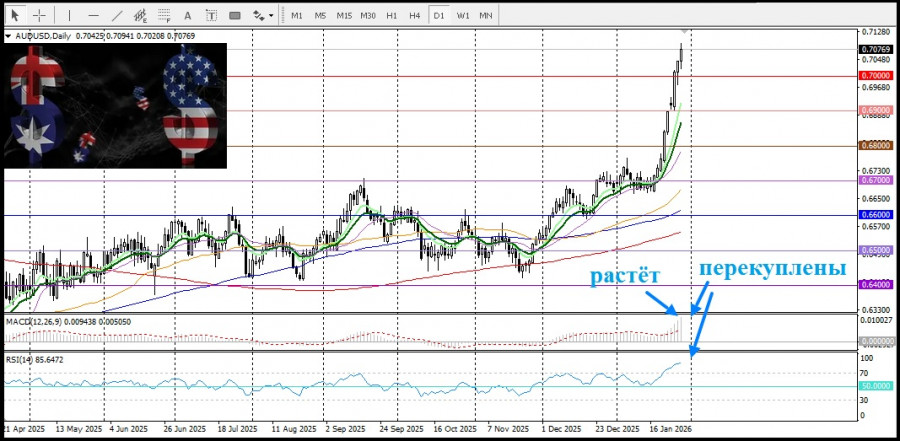Image resolution: width=900 pixels, height=441 pixels.
Task: Switch to MN monthly timeframe
Action: (486, 16)
